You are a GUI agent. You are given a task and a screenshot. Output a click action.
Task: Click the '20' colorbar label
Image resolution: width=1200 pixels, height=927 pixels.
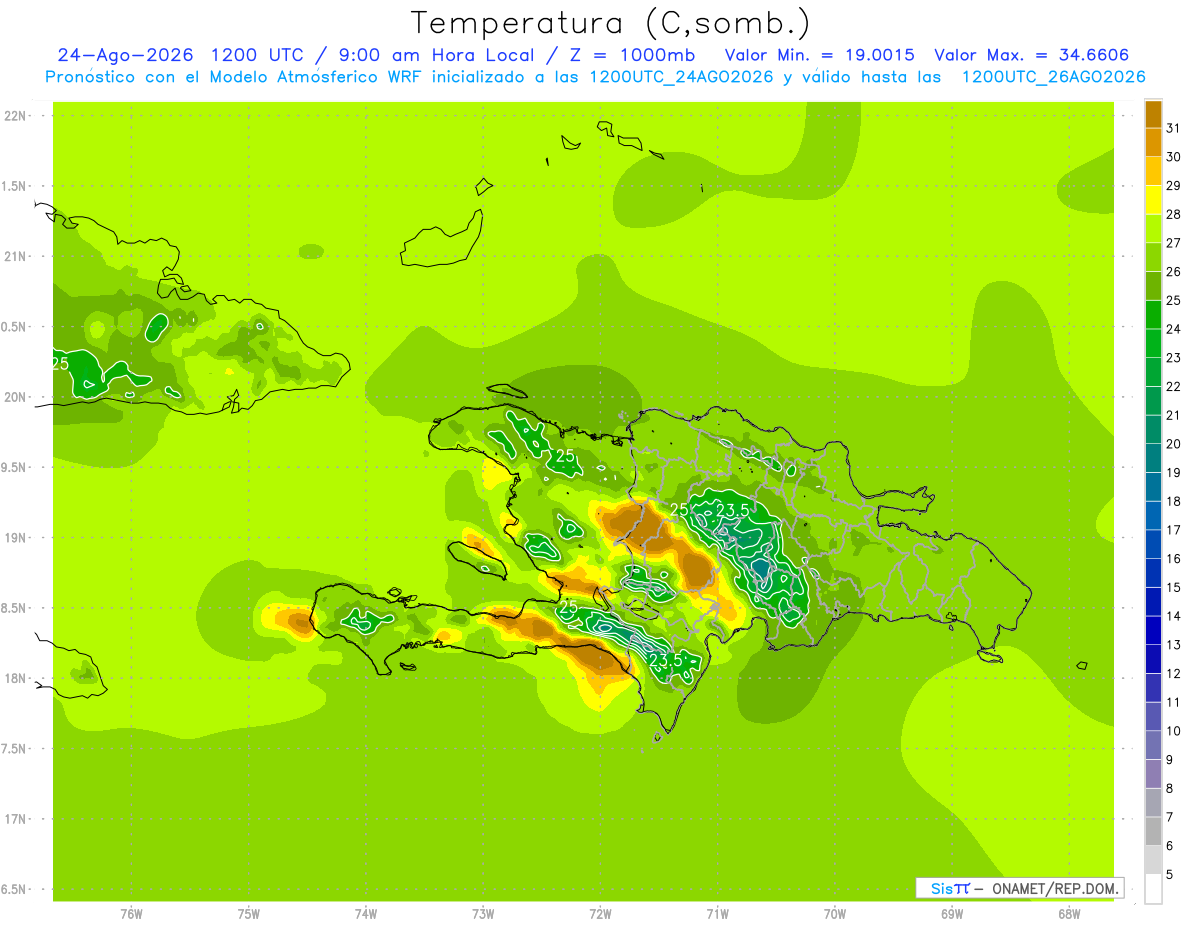tap(1173, 444)
